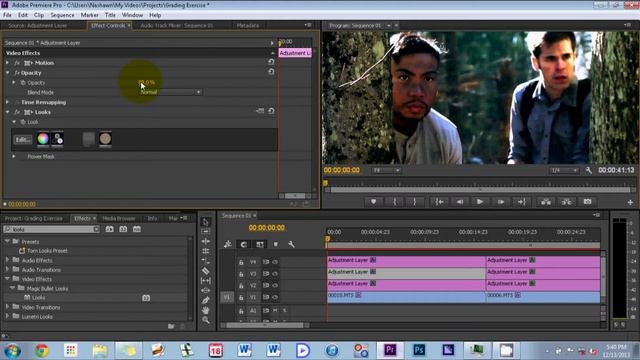Open playback resolution 1/4 dropdown
The width and height of the screenshot is (640, 360).
(564, 170)
